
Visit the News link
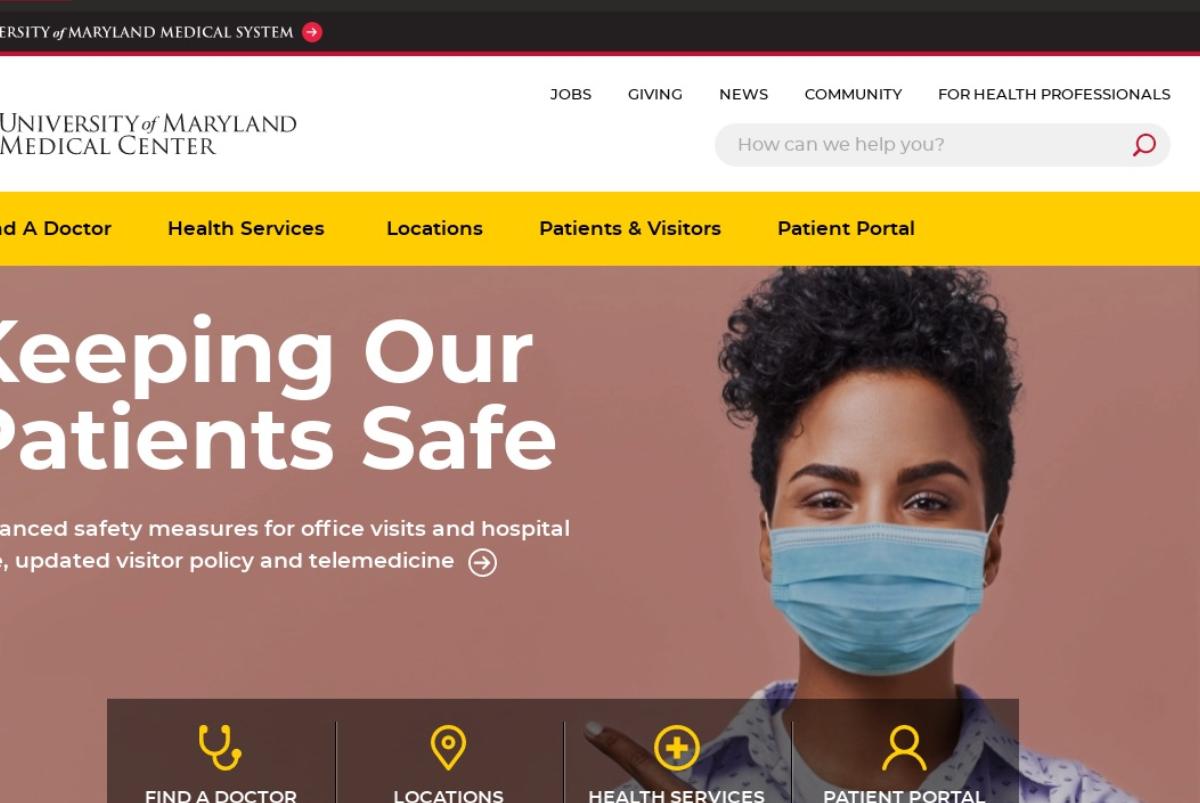click(x=744, y=94)
